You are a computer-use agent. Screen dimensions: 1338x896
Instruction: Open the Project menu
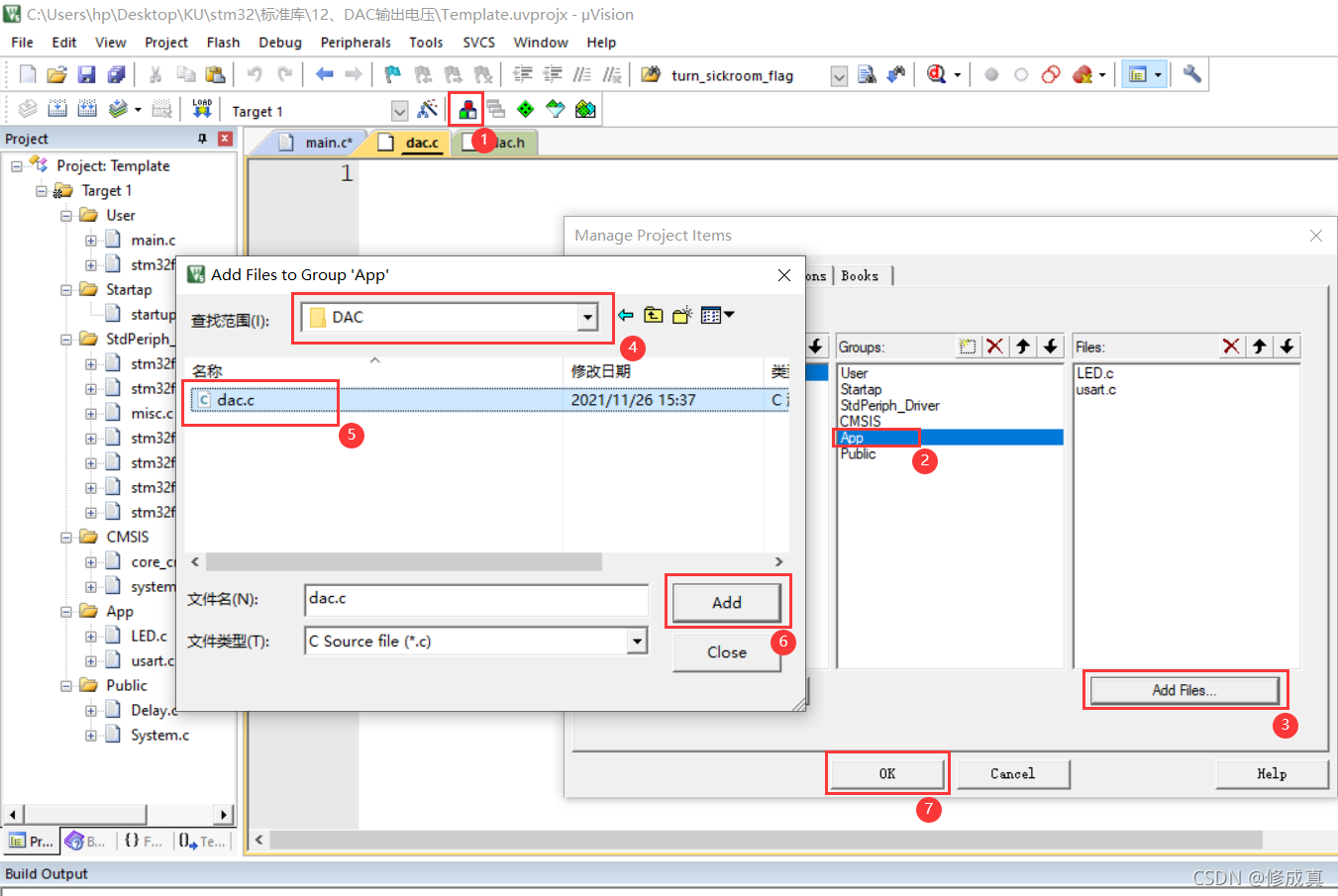tap(166, 43)
